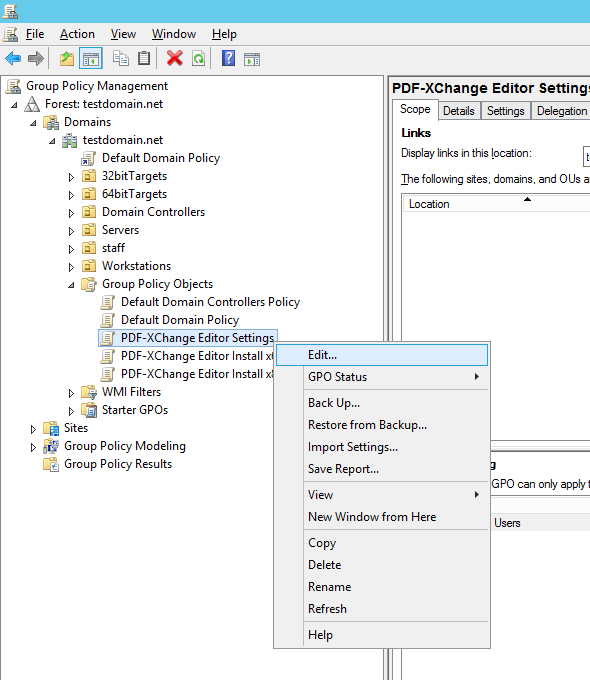Click the Paste clipboard toolbar icon
Viewport: 590px width, 680px height.
pyautogui.click(x=144, y=58)
